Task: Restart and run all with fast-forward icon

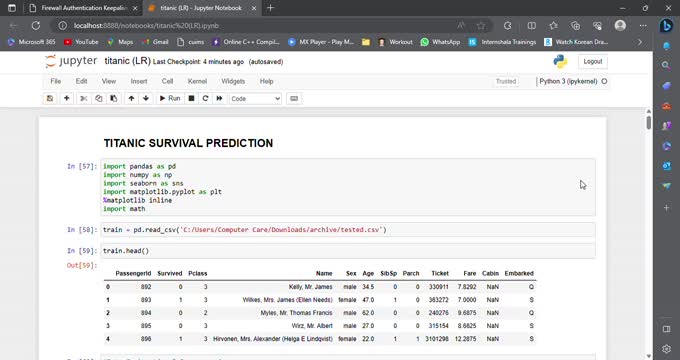Action: coord(219,98)
